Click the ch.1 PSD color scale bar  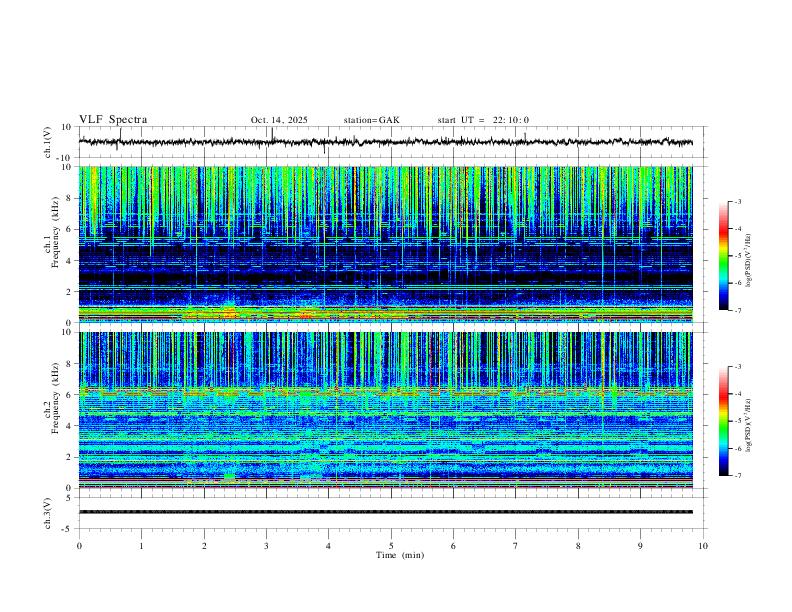pos(724,256)
